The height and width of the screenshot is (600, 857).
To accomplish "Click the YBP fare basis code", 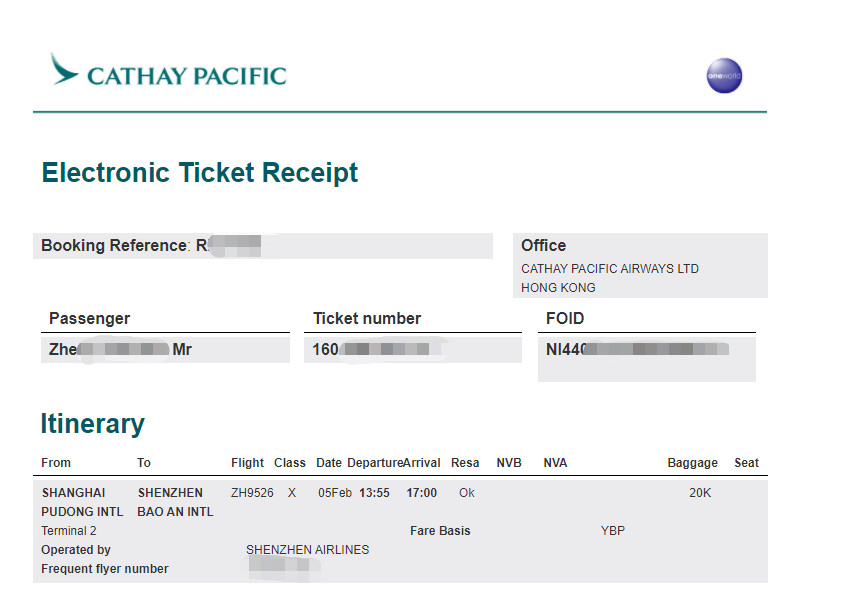I will (613, 531).
